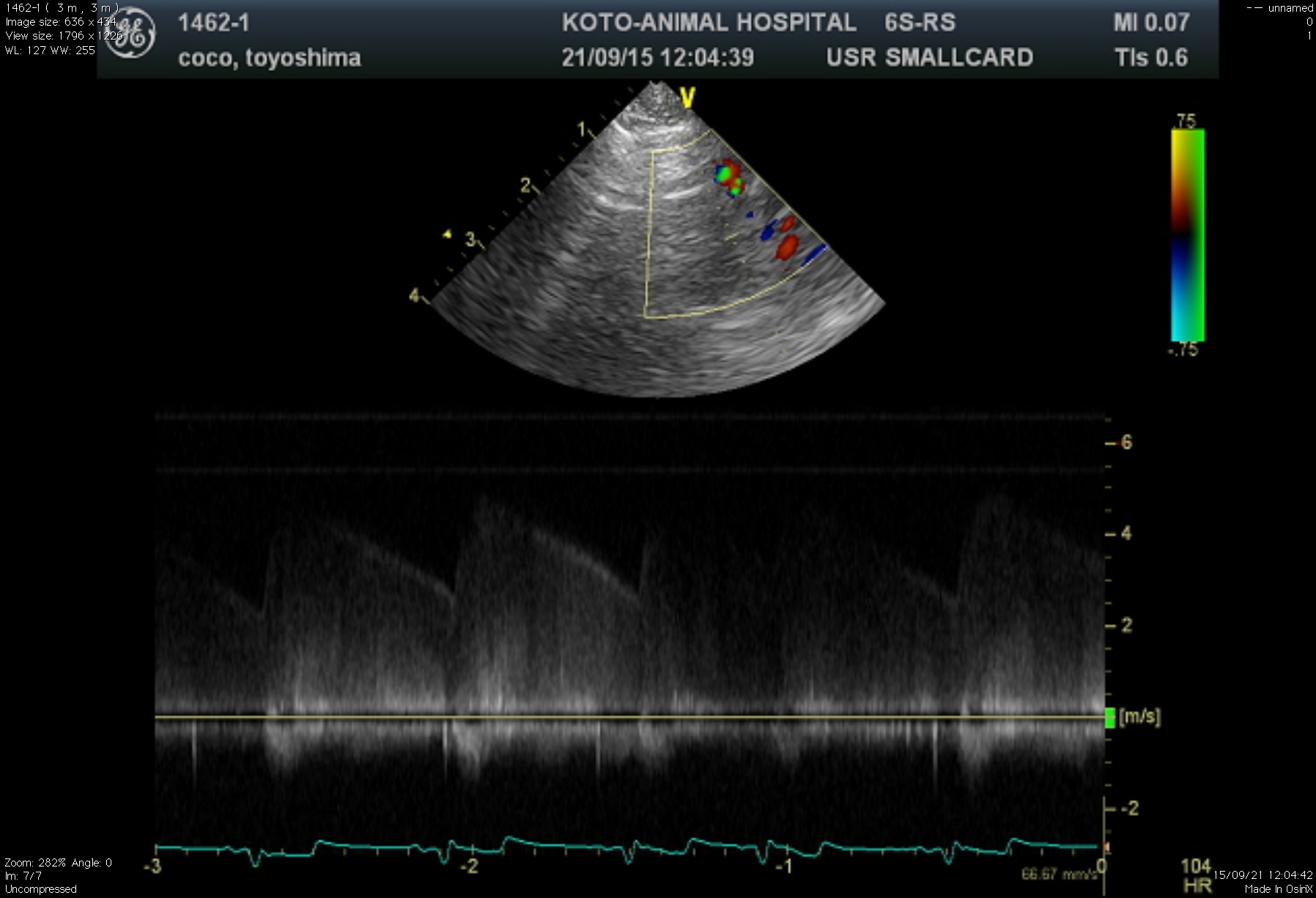Click the '-2' velocity scale tick label
1316x898 pixels.
point(1131,808)
